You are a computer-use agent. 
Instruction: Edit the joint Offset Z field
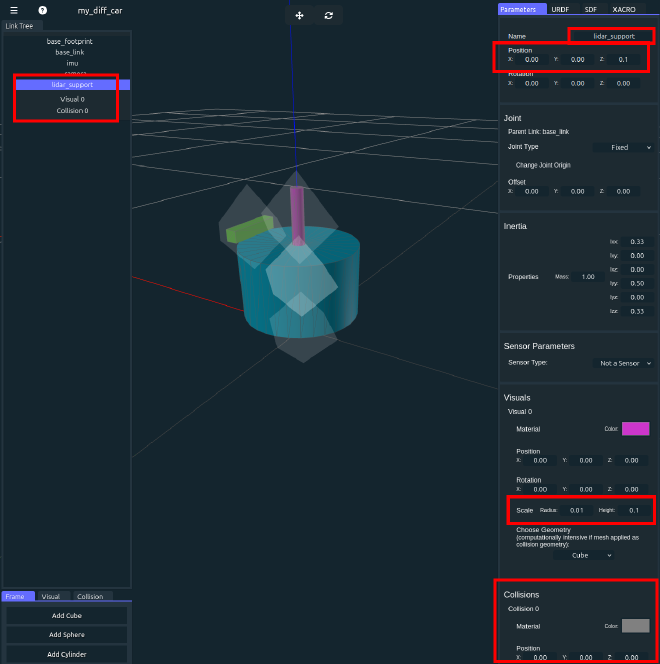623,191
